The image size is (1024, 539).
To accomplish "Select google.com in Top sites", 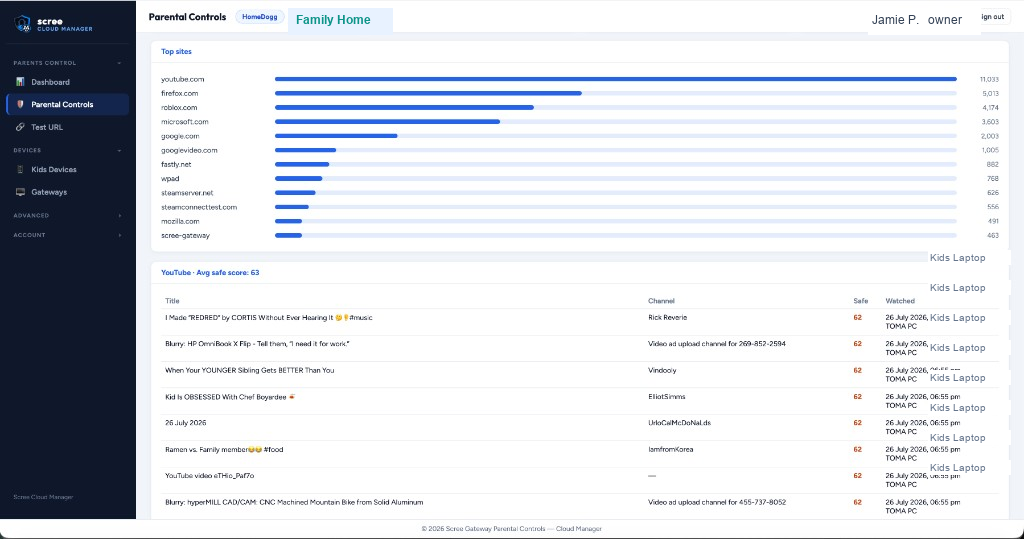I will tap(180, 137).
